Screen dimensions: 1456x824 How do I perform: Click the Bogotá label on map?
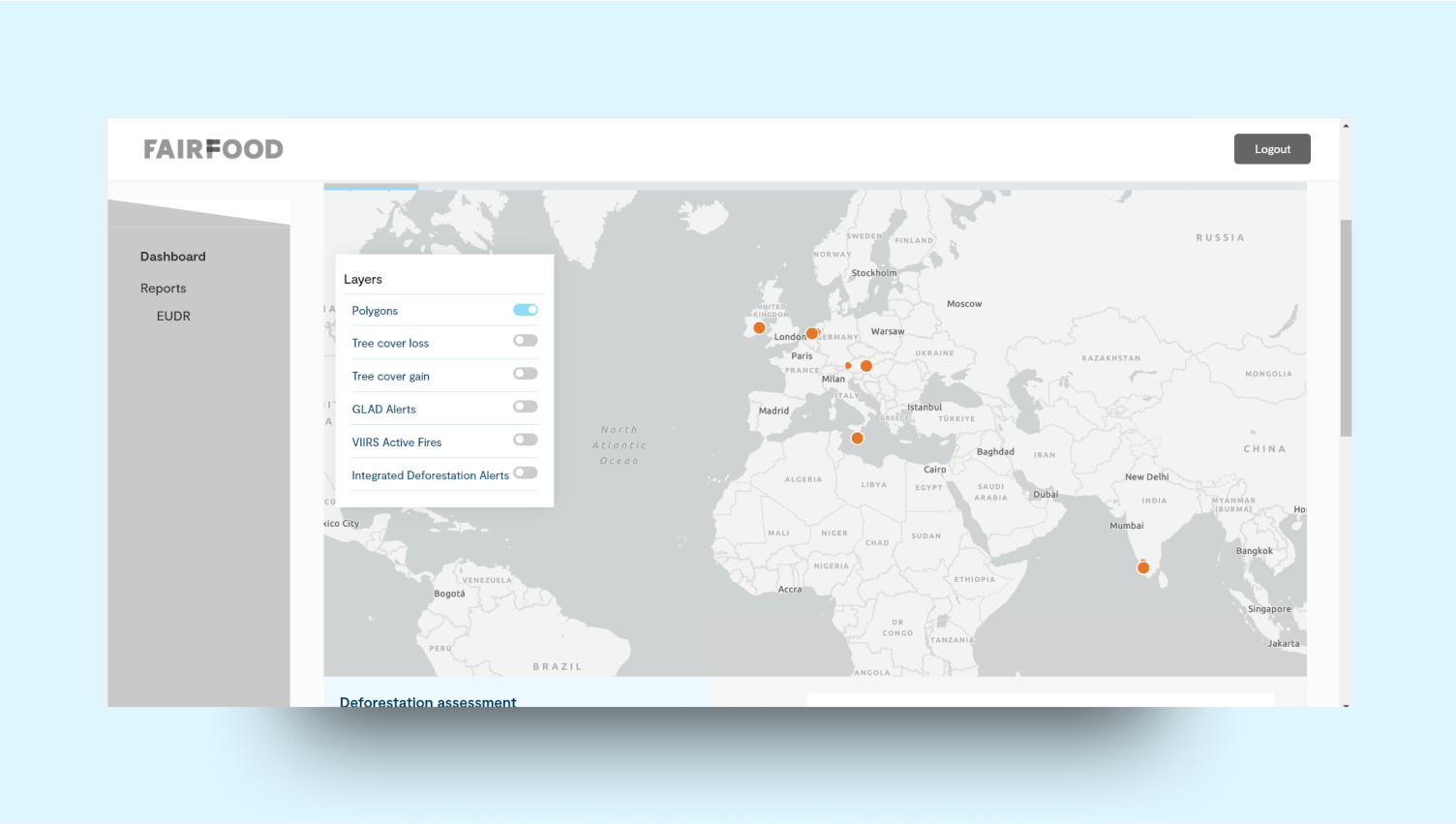pyautogui.click(x=449, y=594)
